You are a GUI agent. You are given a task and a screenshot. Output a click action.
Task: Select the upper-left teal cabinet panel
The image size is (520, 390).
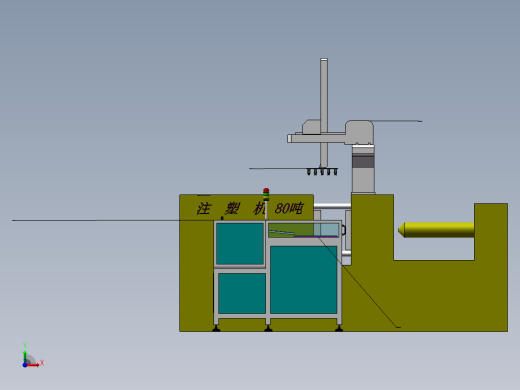[240, 244]
